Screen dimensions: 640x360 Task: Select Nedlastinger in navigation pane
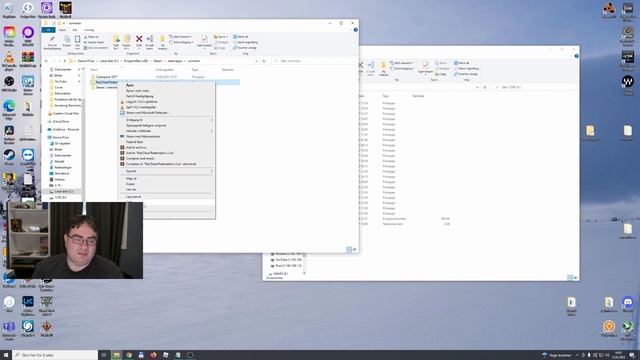(x=62, y=167)
